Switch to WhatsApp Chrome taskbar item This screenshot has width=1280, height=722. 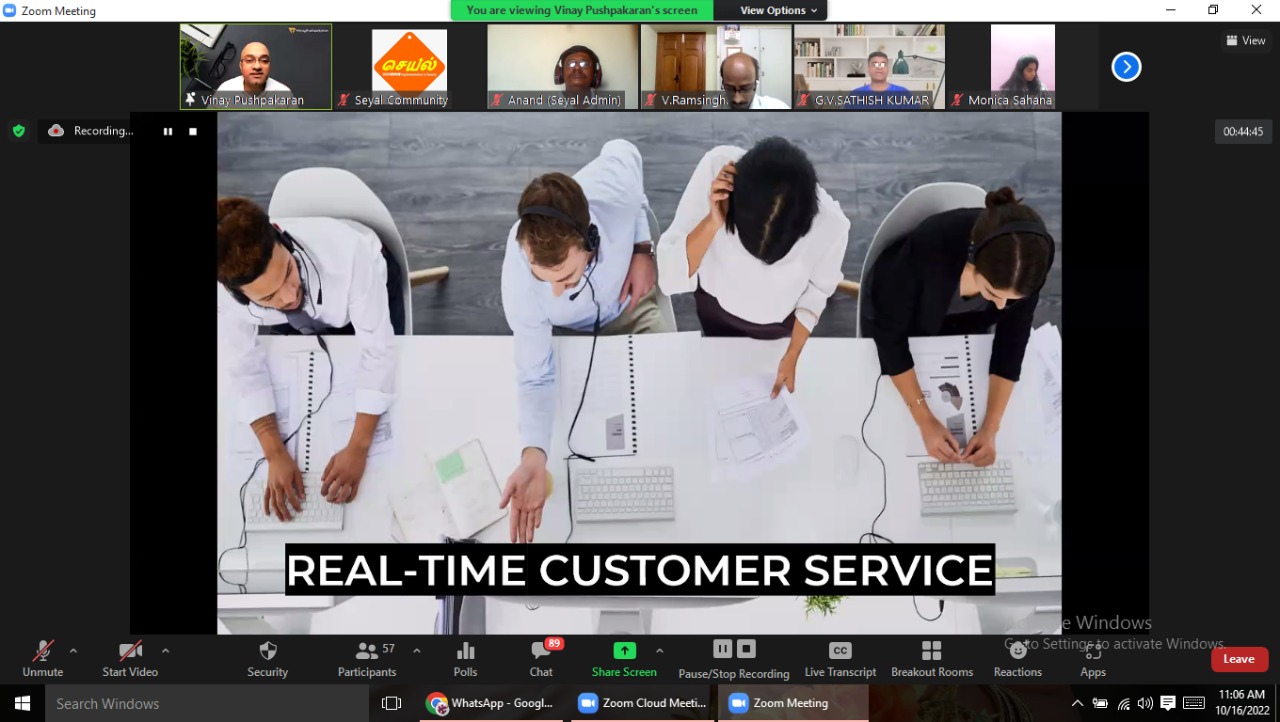pos(489,703)
